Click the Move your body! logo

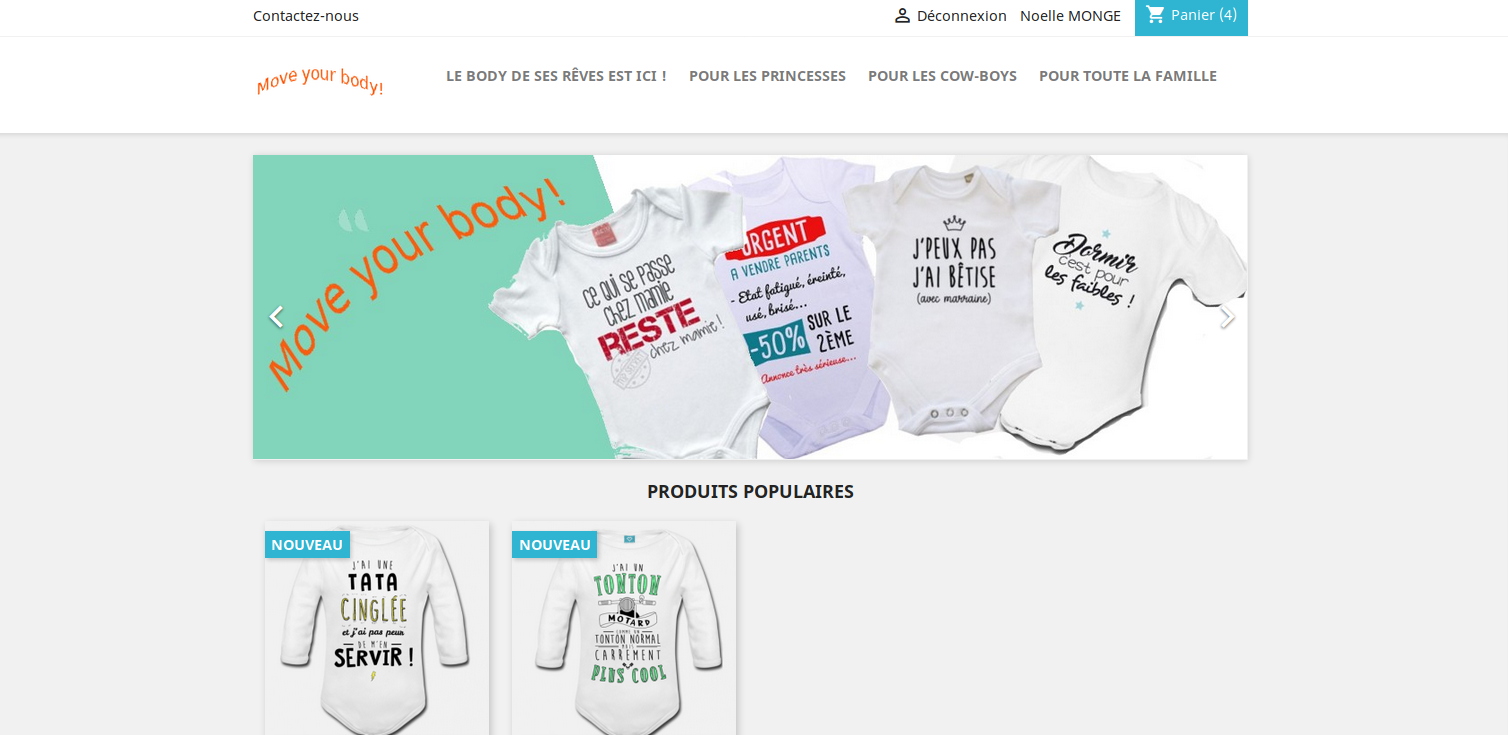click(x=320, y=81)
